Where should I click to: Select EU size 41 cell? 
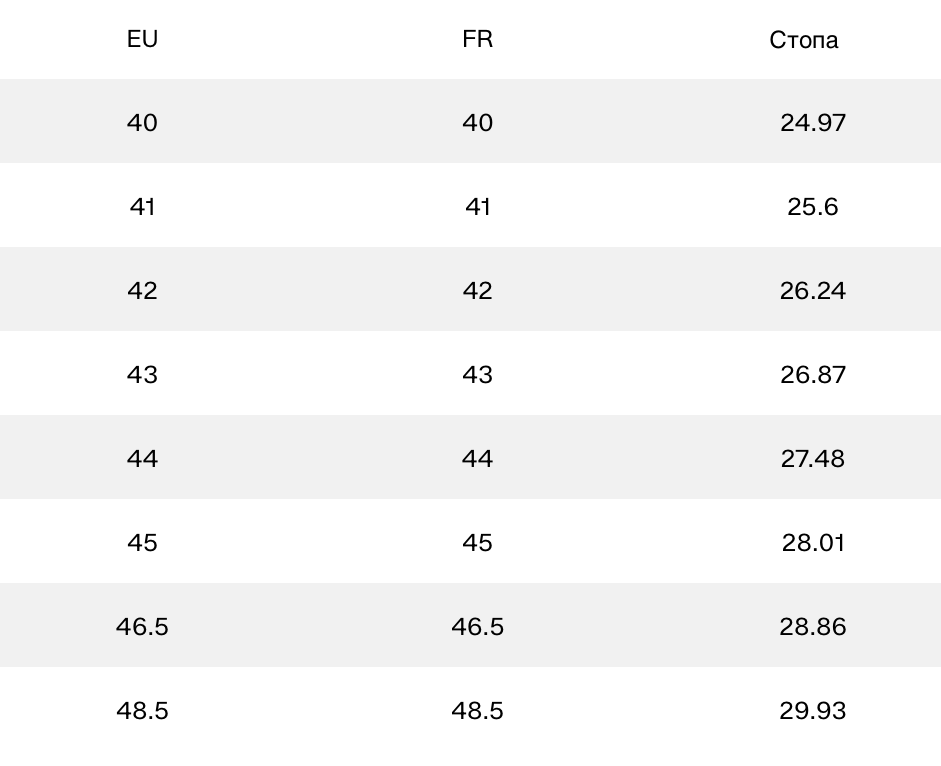(x=142, y=206)
